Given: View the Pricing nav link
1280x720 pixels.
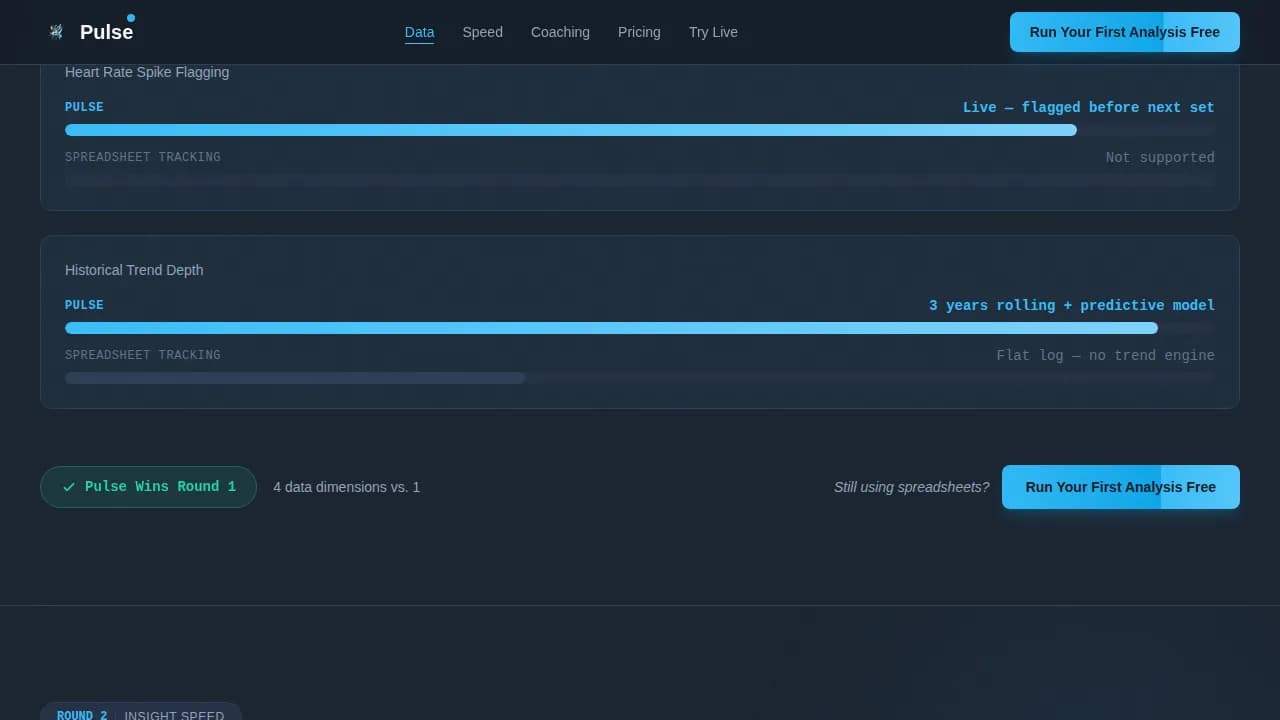Looking at the screenshot, I should [639, 32].
